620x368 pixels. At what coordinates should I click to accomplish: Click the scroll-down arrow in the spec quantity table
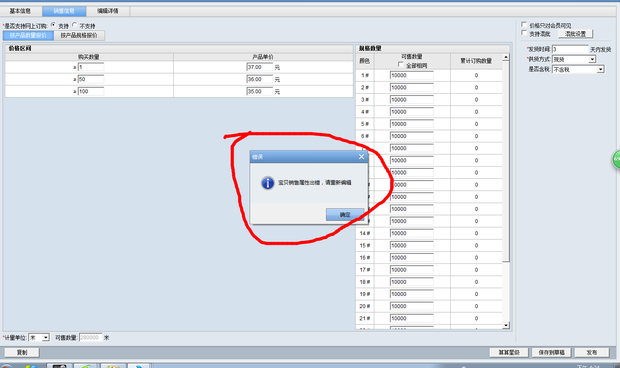[x=506, y=325]
